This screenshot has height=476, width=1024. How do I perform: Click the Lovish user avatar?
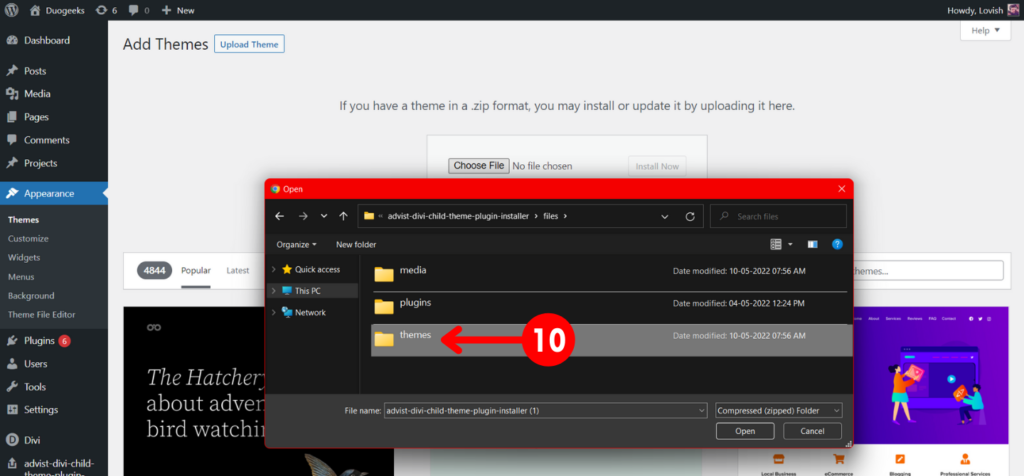pos(1013,10)
